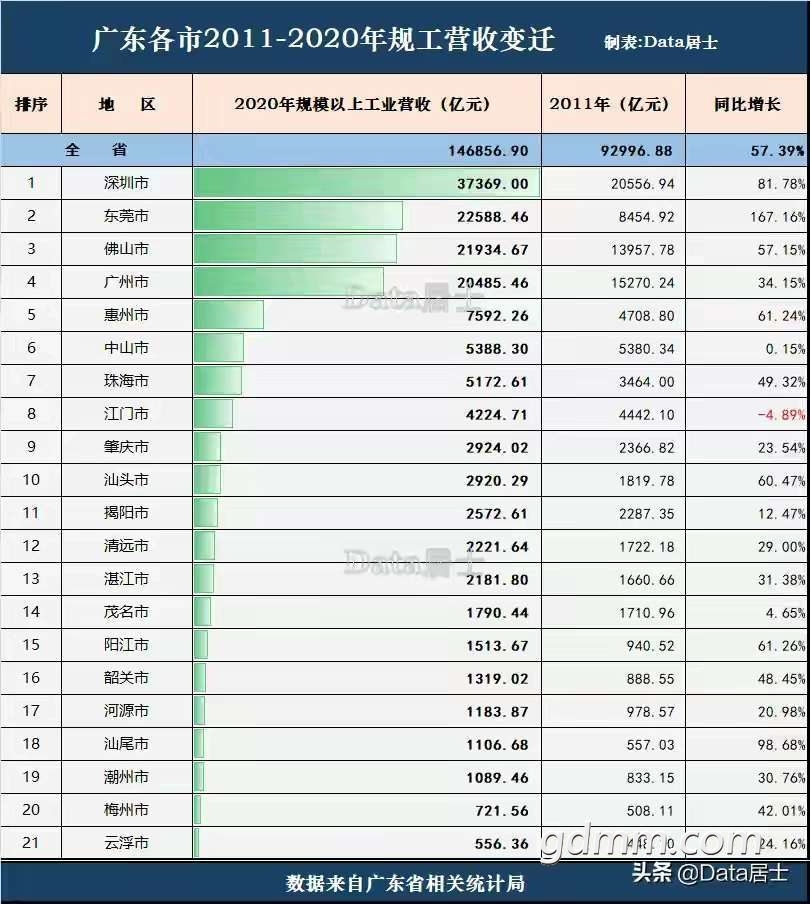Select the 茂名市 cell
The image size is (810, 904).
point(126,611)
